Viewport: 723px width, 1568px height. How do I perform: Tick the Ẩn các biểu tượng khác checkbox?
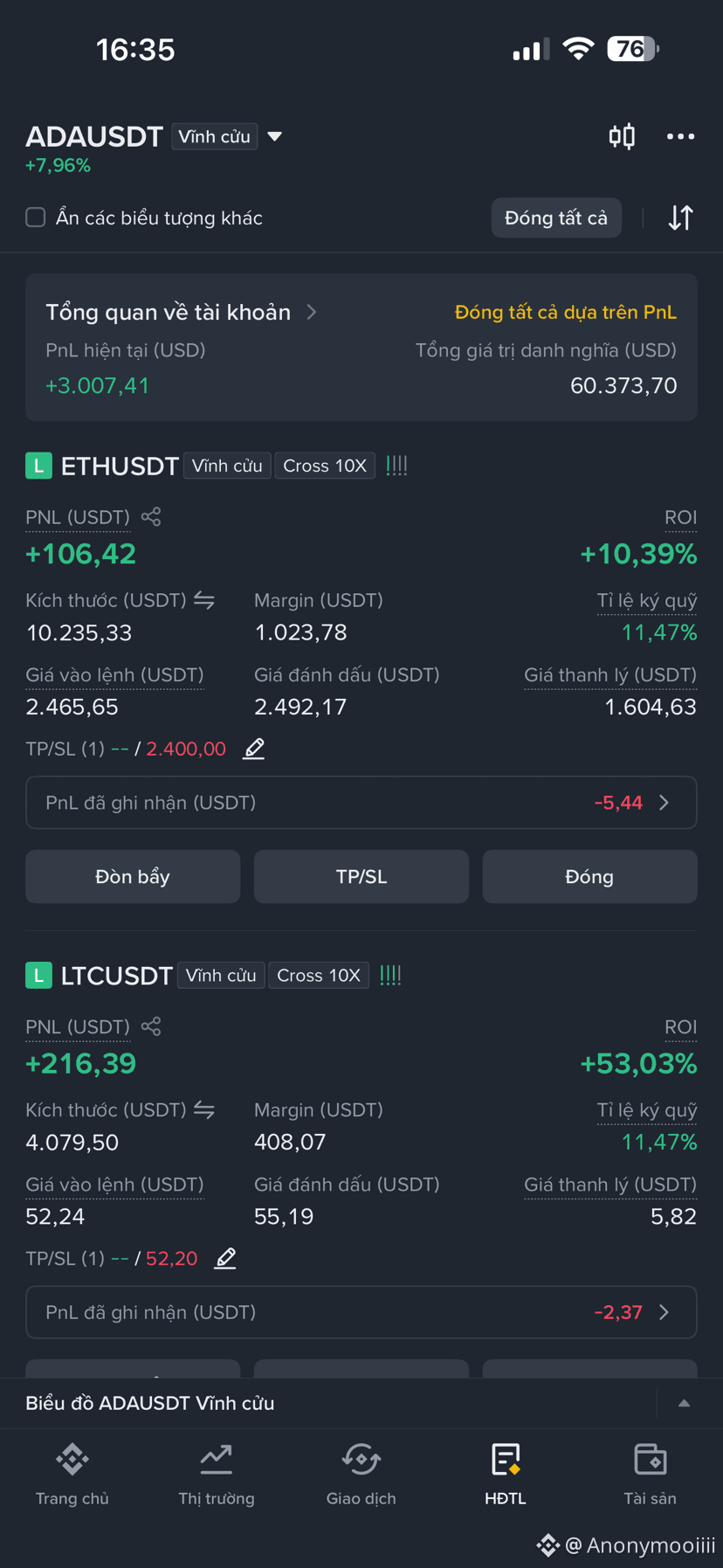point(36,218)
